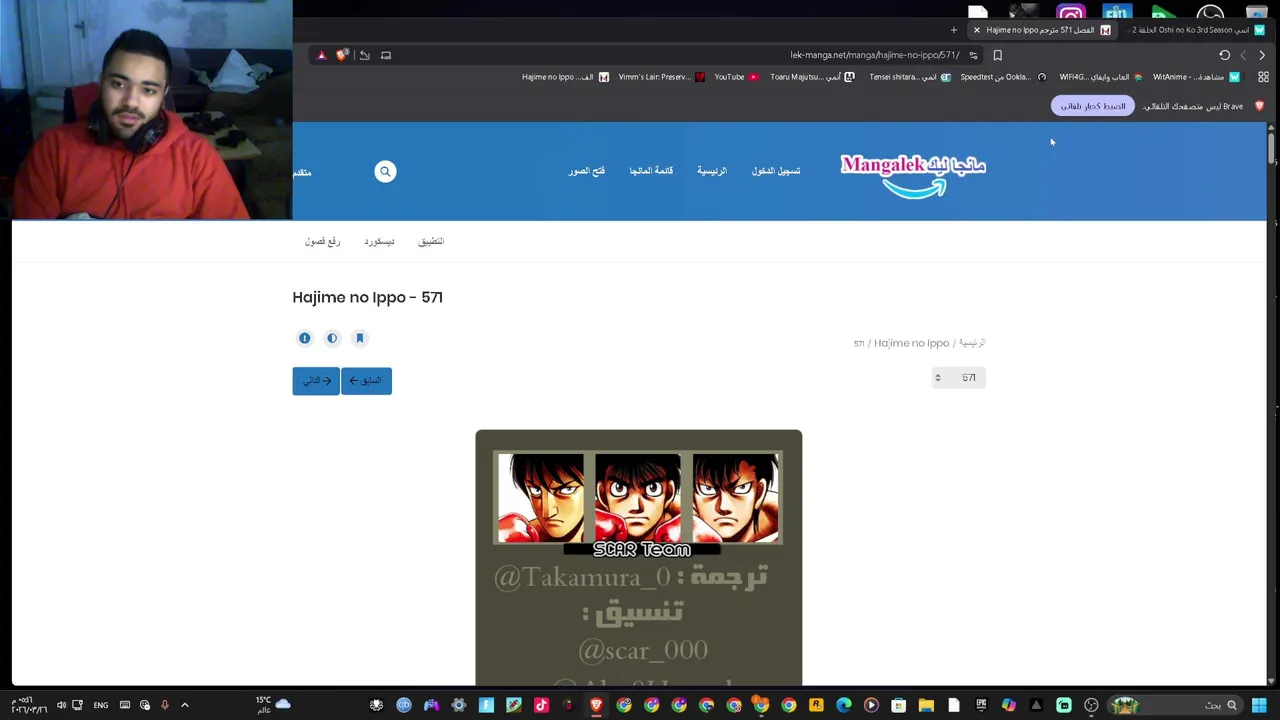Open the Instagram desktop icon

point(1071,13)
